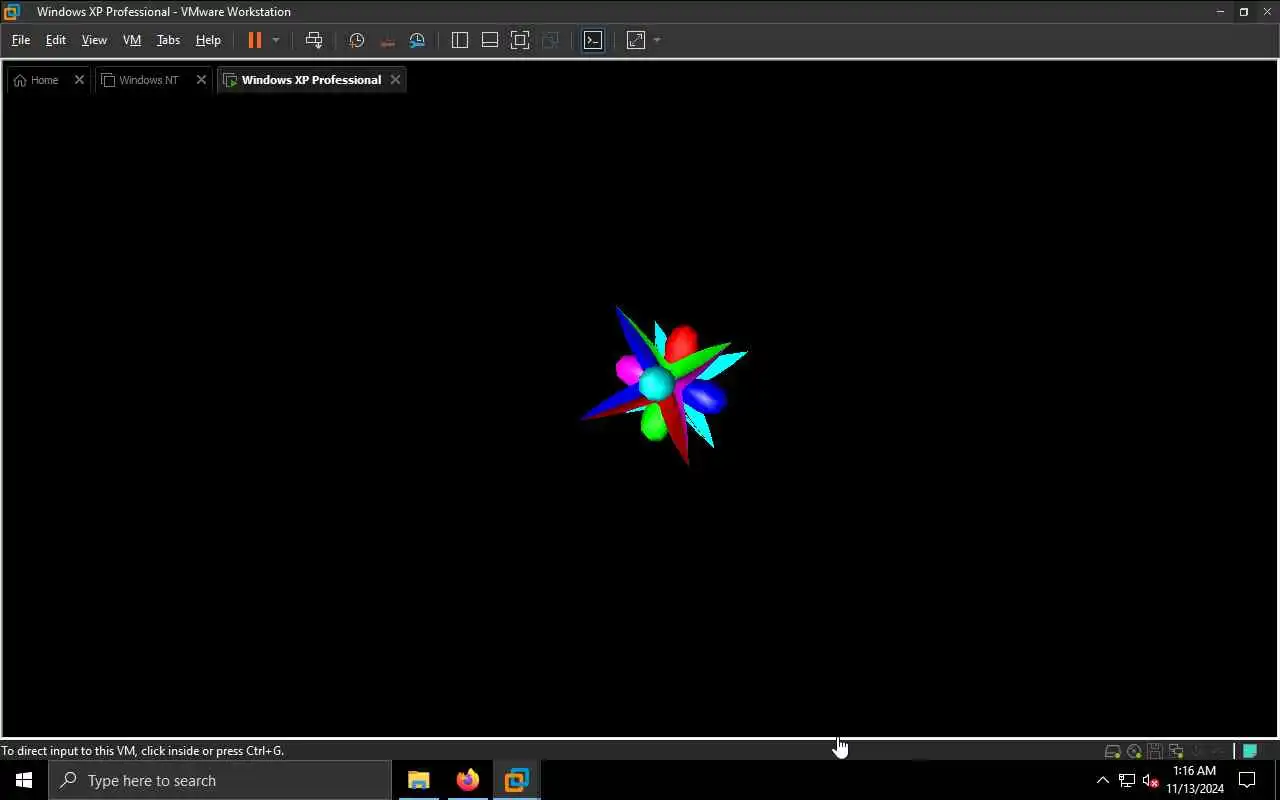Close the Windows NT tab
The height and width of the screenshot is (800, 1280).
pyautogui.click(x=201, y=80)
